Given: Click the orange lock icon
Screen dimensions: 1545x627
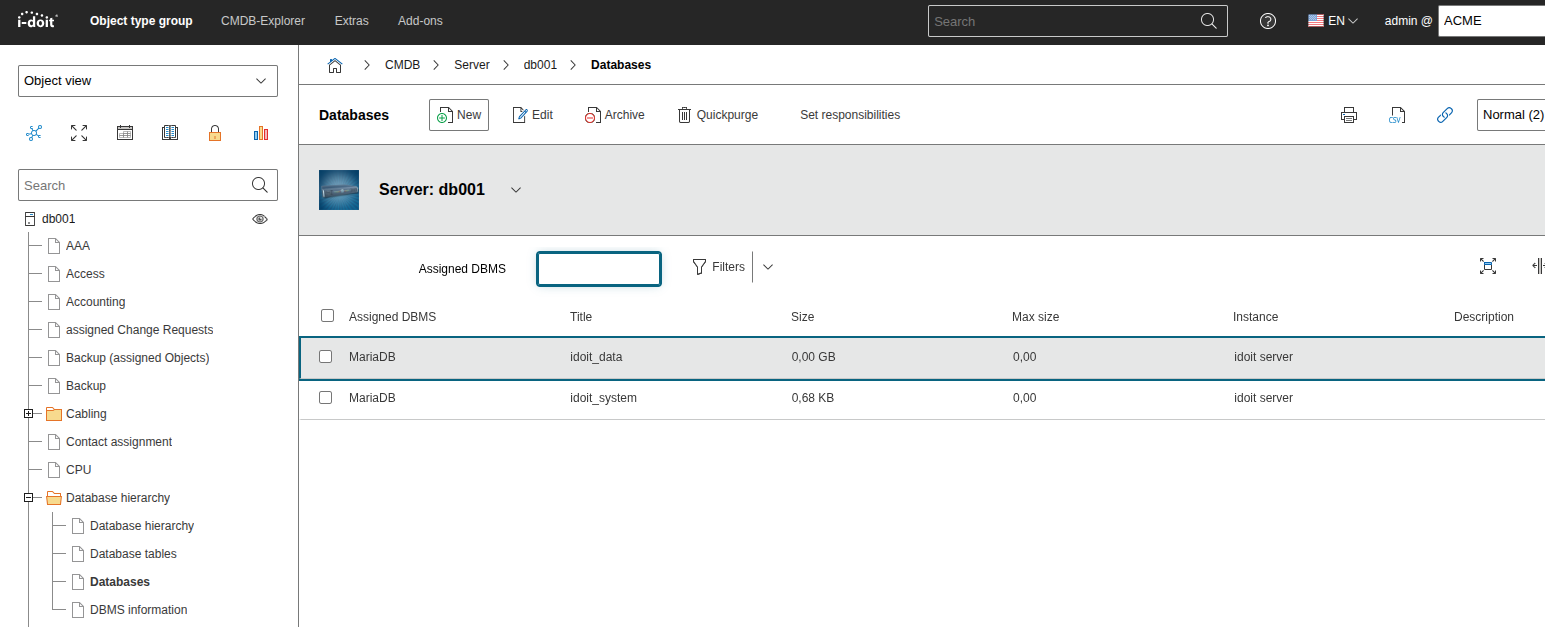Looking at the screenshot, I should [215, 133].
